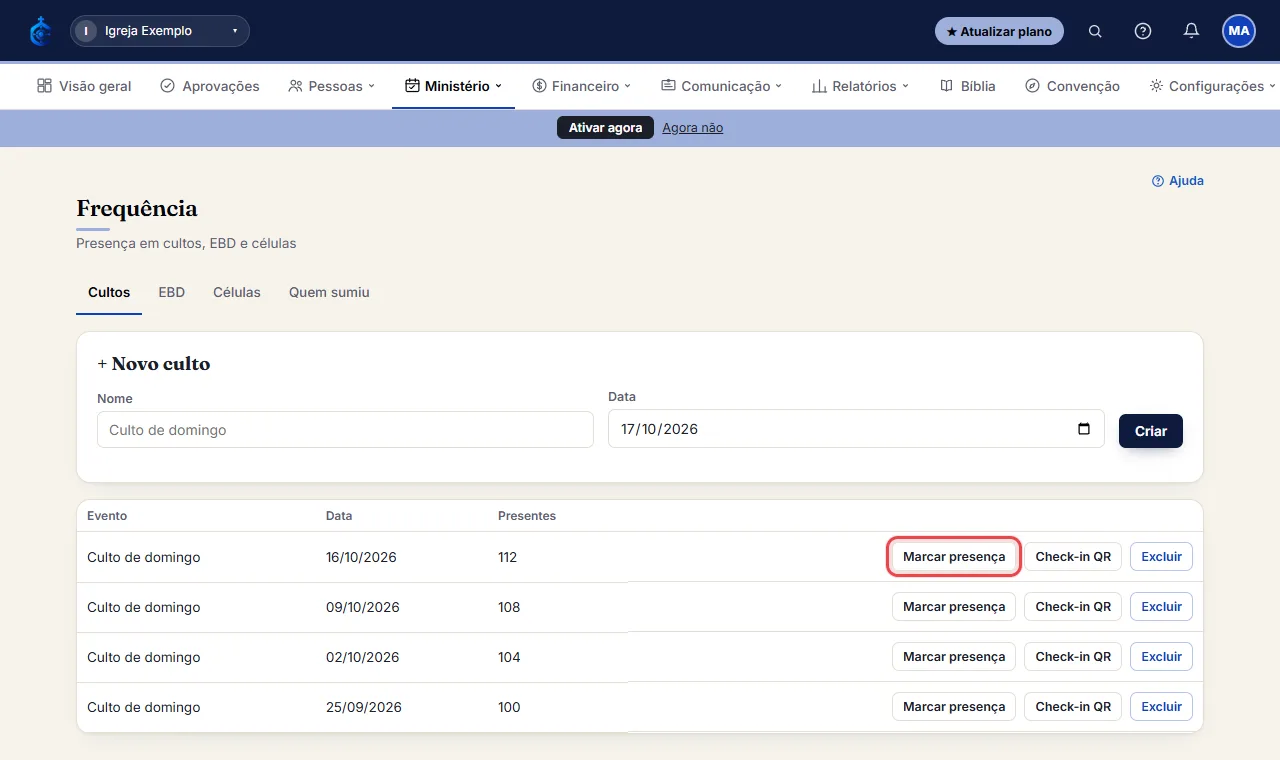Viewport: 1280px width, 760px height.
Task: Expand the Comunicação menu
Action: coord(721,86)
